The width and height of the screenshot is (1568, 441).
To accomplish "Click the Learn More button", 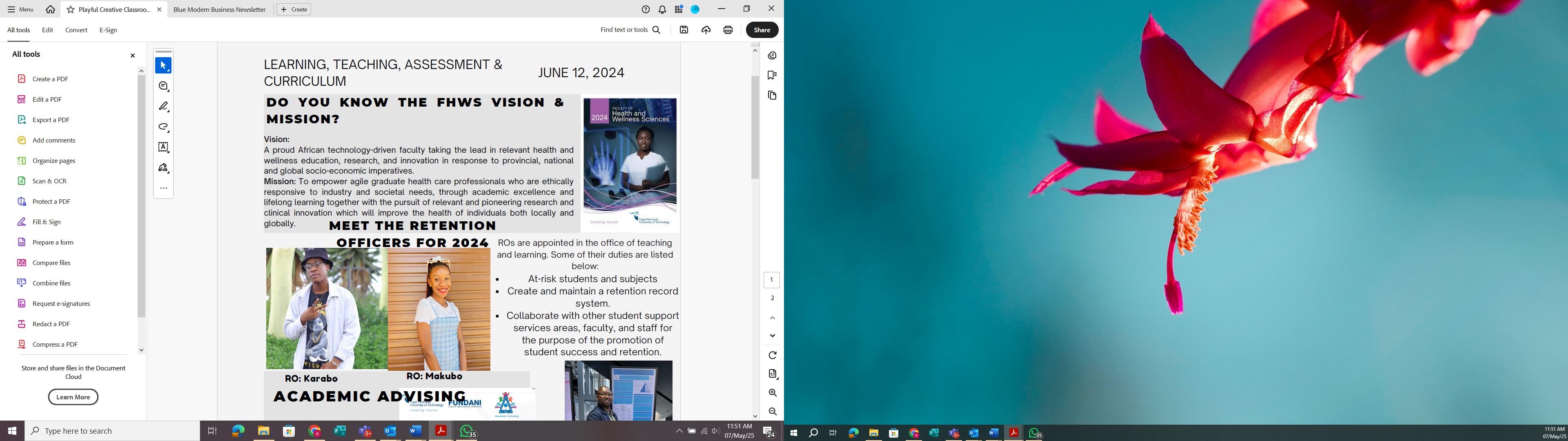I will click(73, 397).
